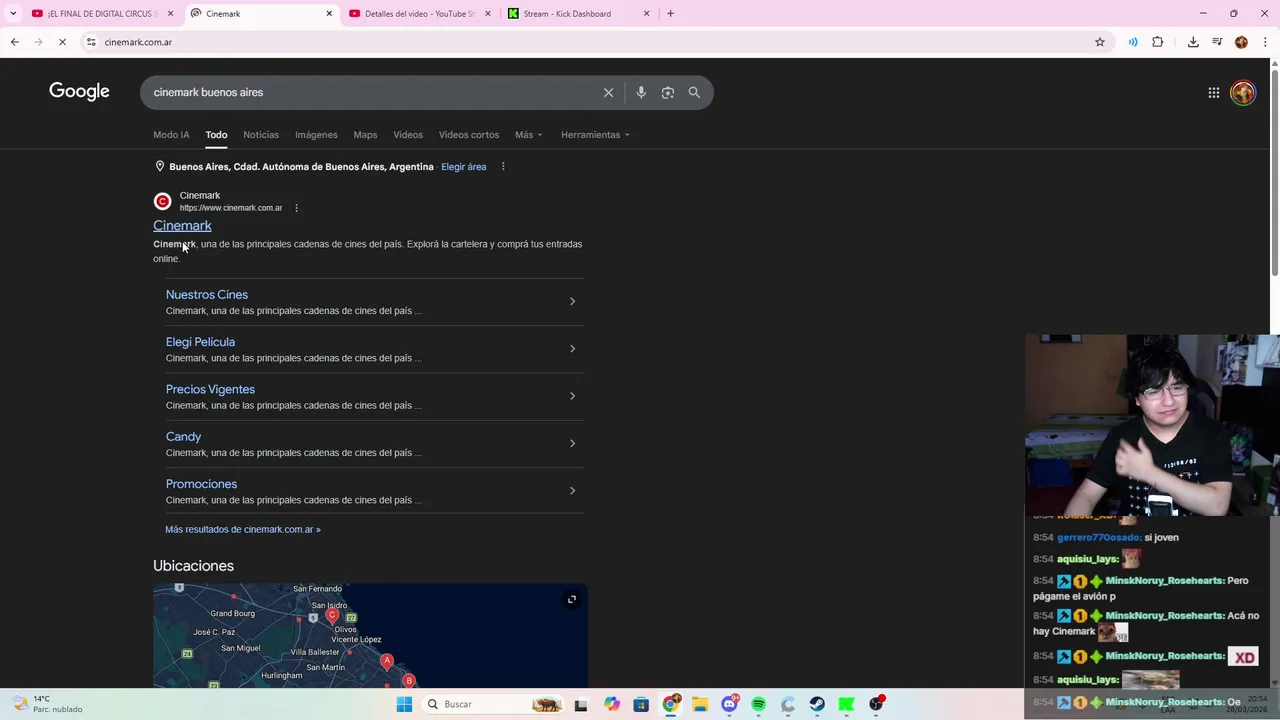
Task: Open the Chrome extensions puzzle icon
Action: (x=1158, y=42)
